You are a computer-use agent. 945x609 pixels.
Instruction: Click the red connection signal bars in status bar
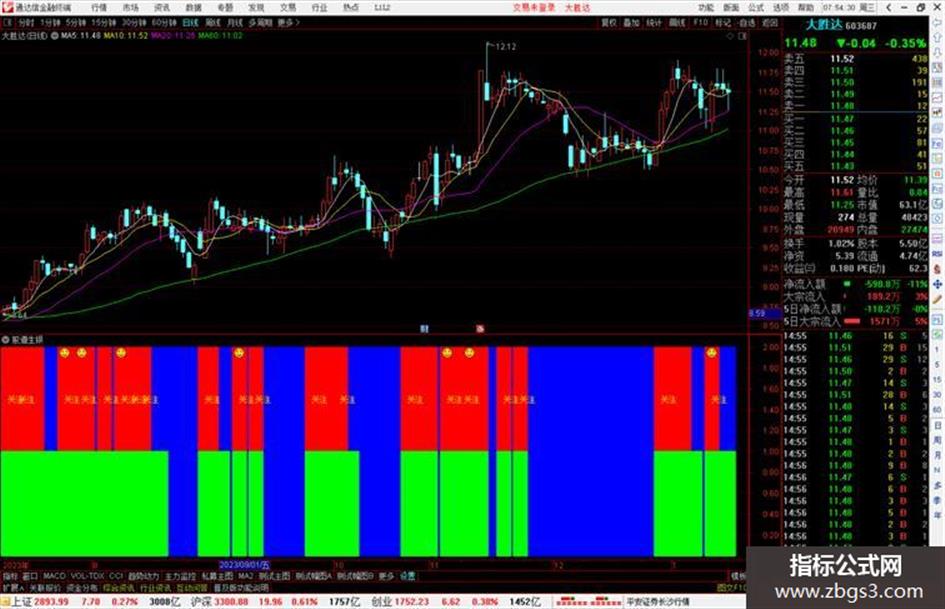(588, 602)
